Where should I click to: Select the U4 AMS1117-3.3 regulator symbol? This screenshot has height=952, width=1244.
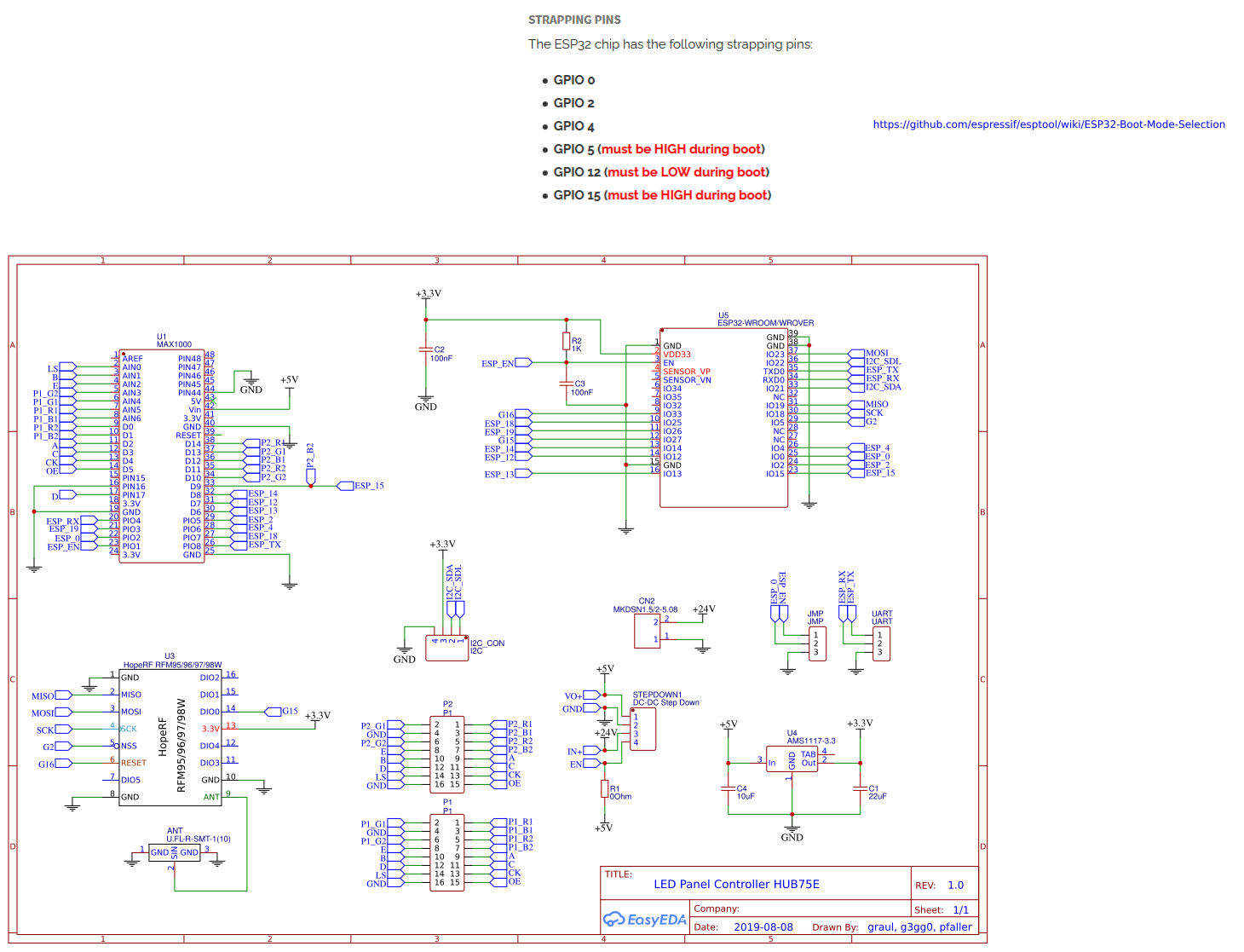pos(792,759)
